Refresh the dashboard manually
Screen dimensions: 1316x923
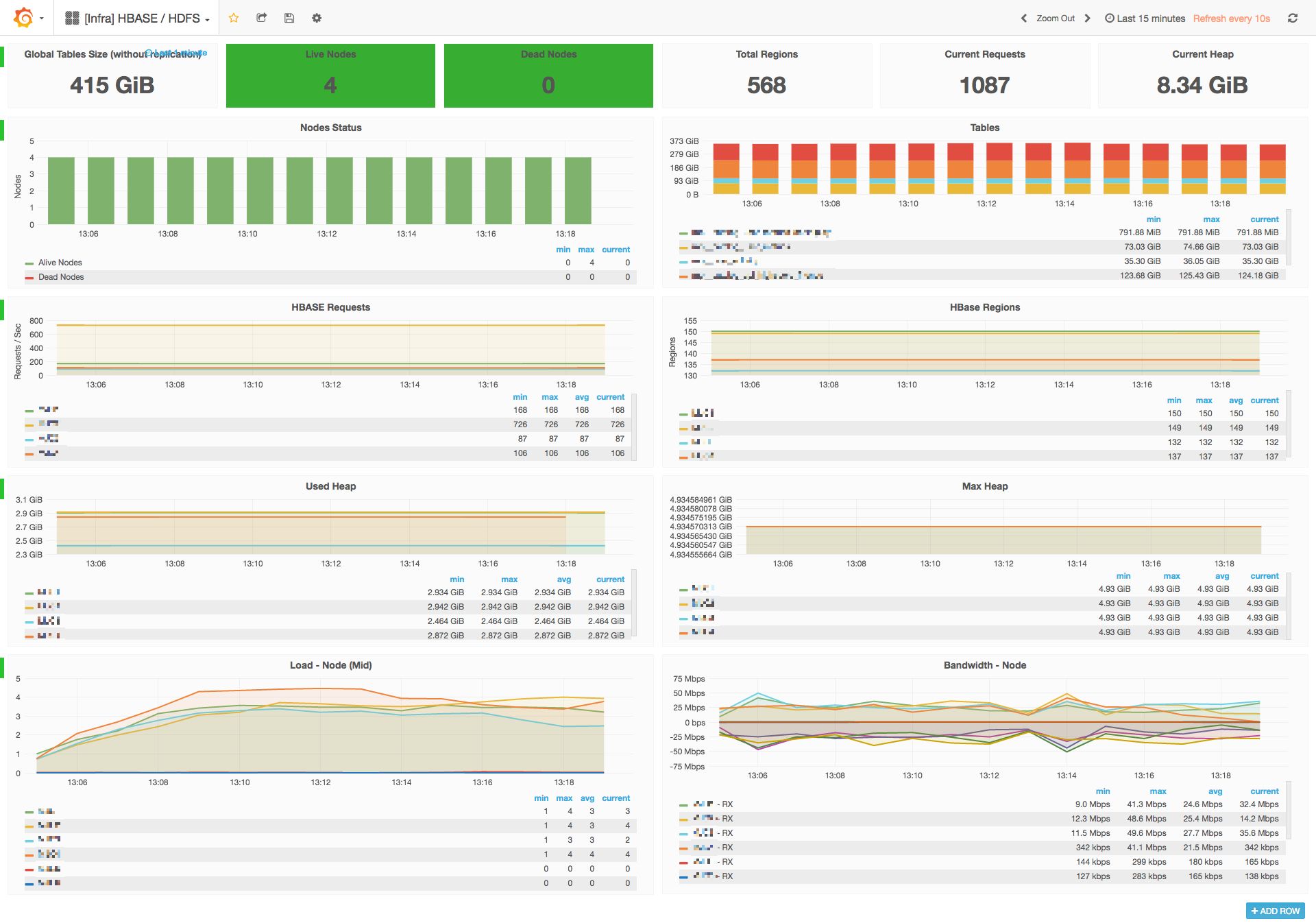point(1293,19)
